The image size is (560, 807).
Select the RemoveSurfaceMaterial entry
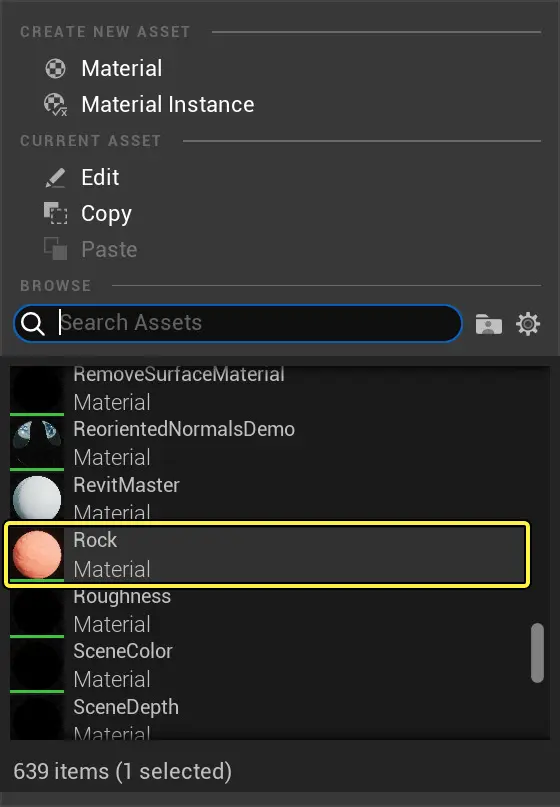[268, 390]
